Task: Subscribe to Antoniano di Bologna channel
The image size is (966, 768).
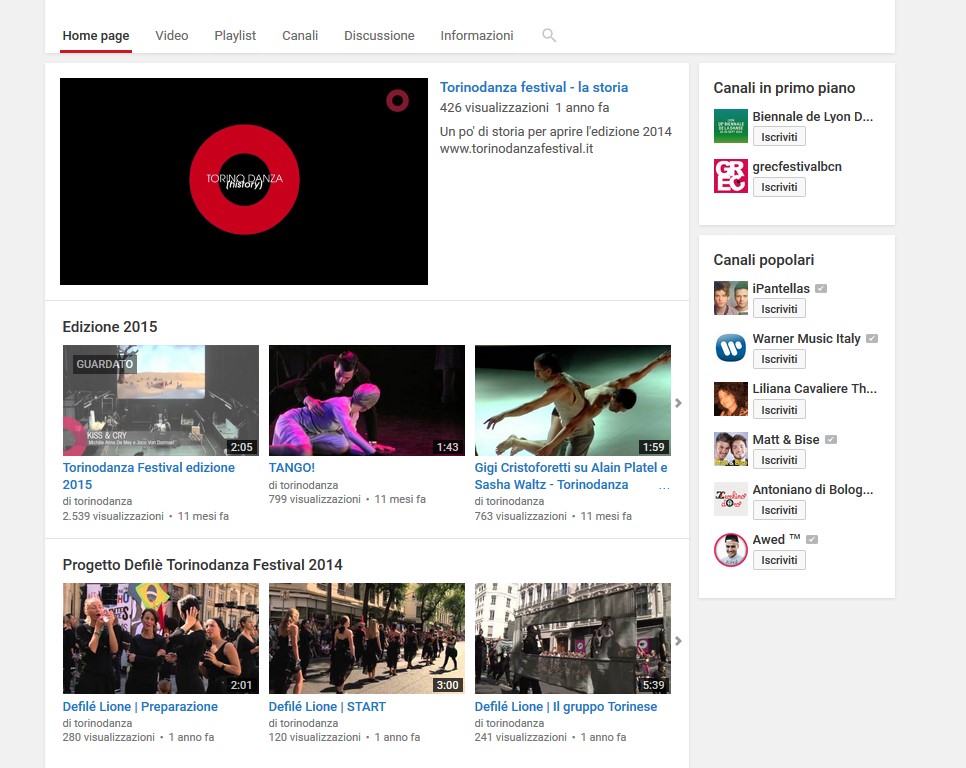Action: click(x=779, y=510)
